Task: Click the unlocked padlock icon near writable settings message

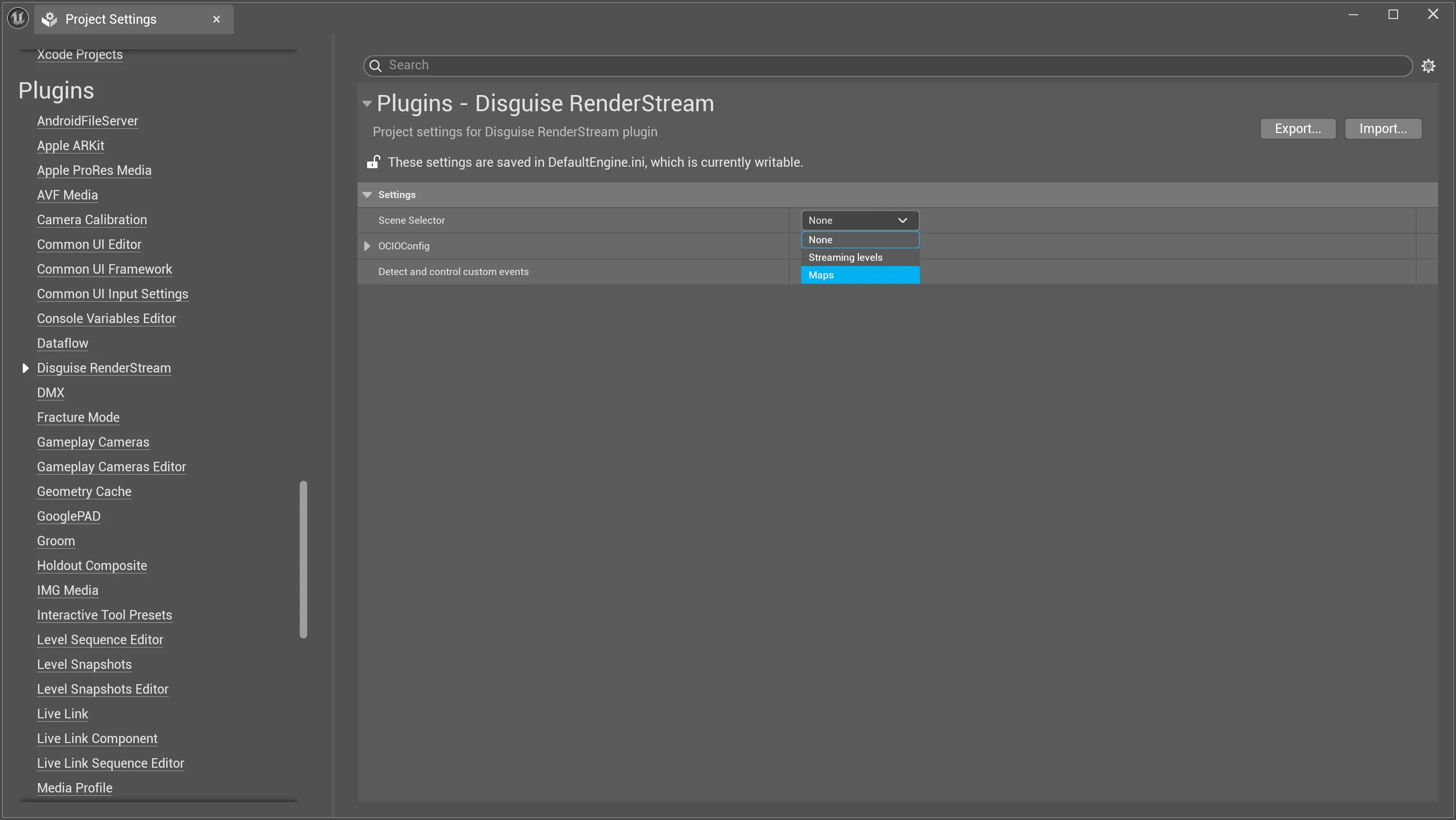Action: pos(374,162)
